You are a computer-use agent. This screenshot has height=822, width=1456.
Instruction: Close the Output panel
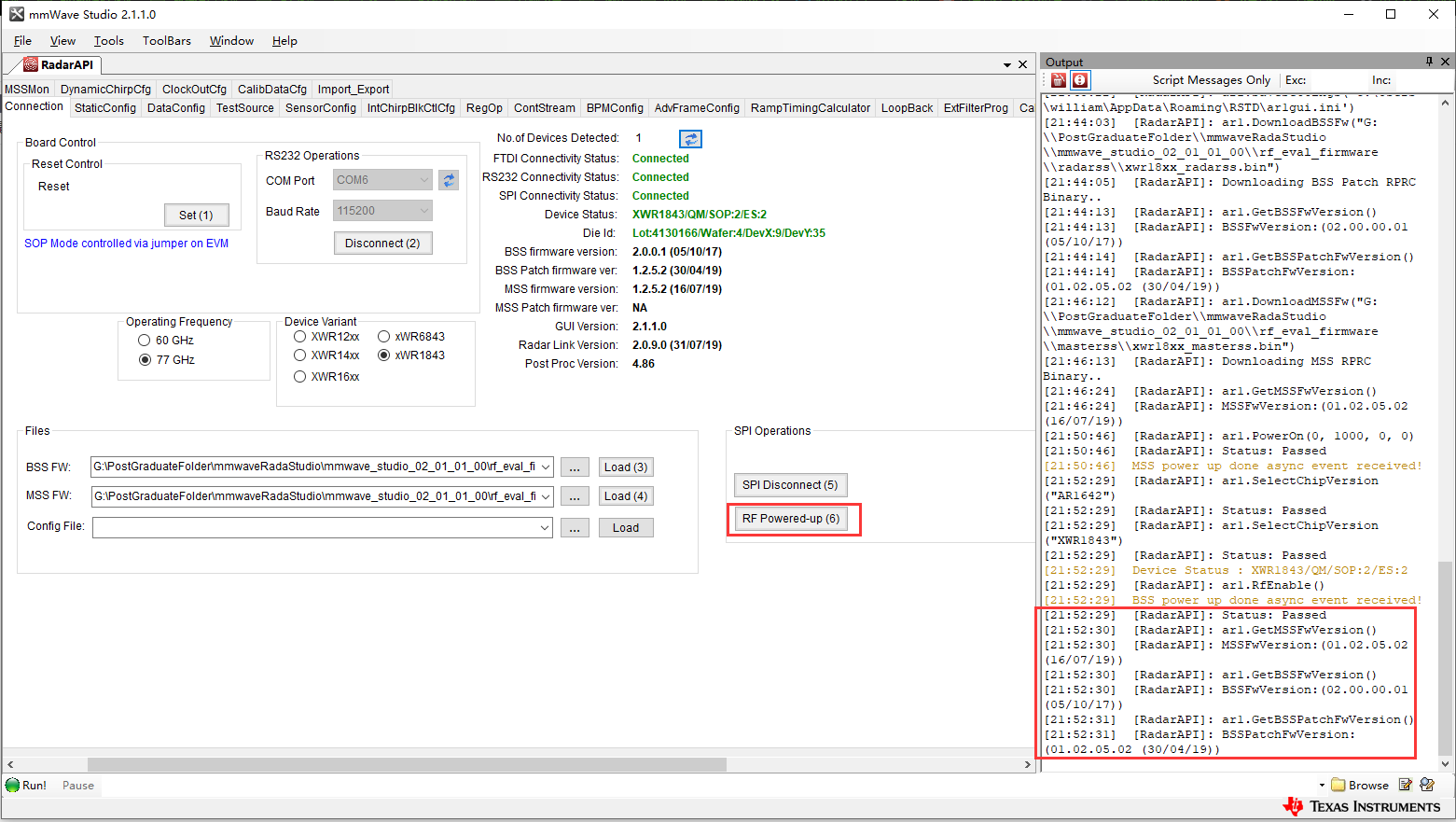click(1445, 62)
